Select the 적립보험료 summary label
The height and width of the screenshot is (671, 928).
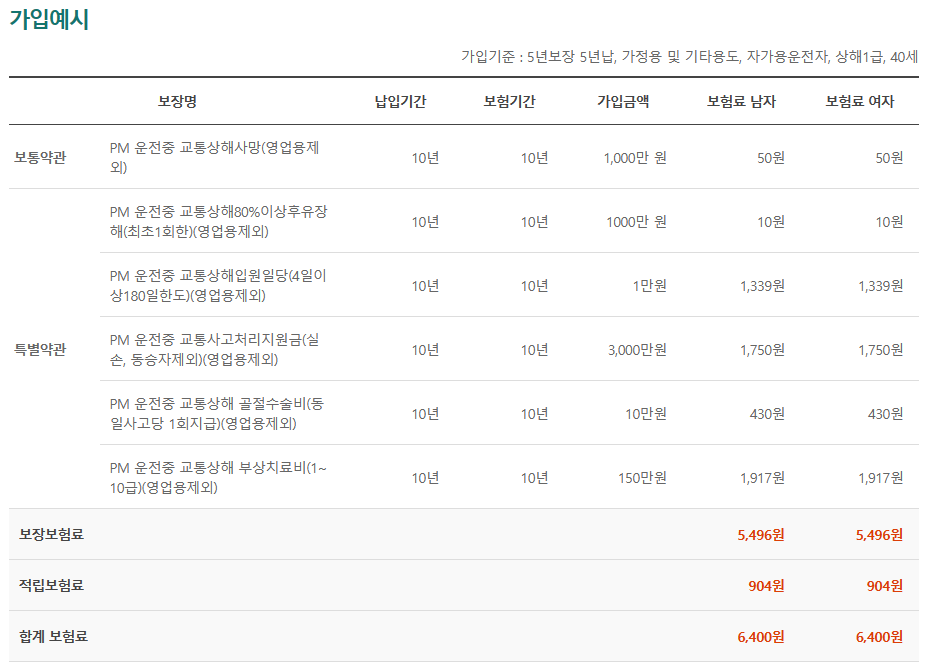click(51, 585)
